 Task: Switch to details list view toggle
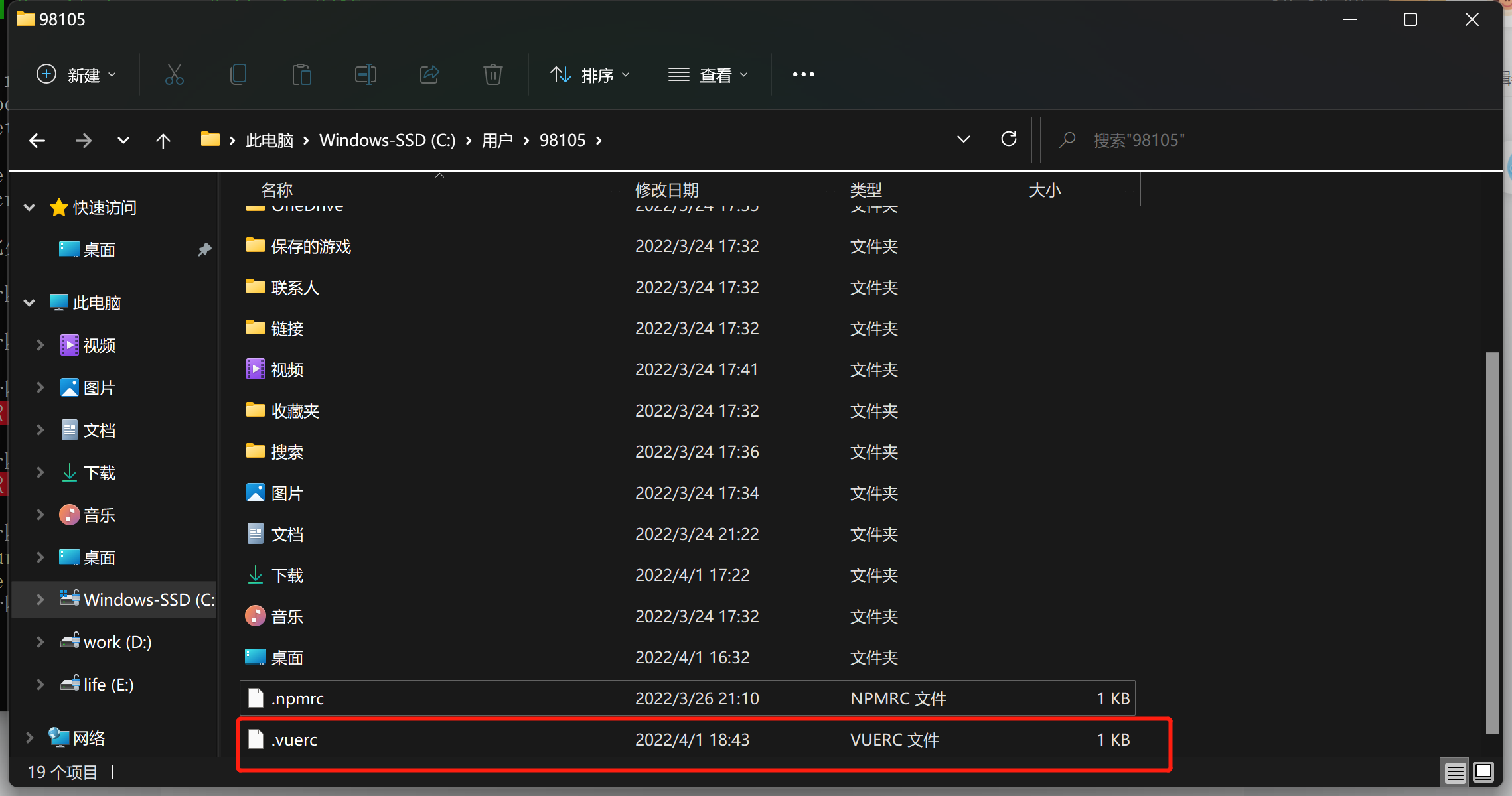[1455, 773]
